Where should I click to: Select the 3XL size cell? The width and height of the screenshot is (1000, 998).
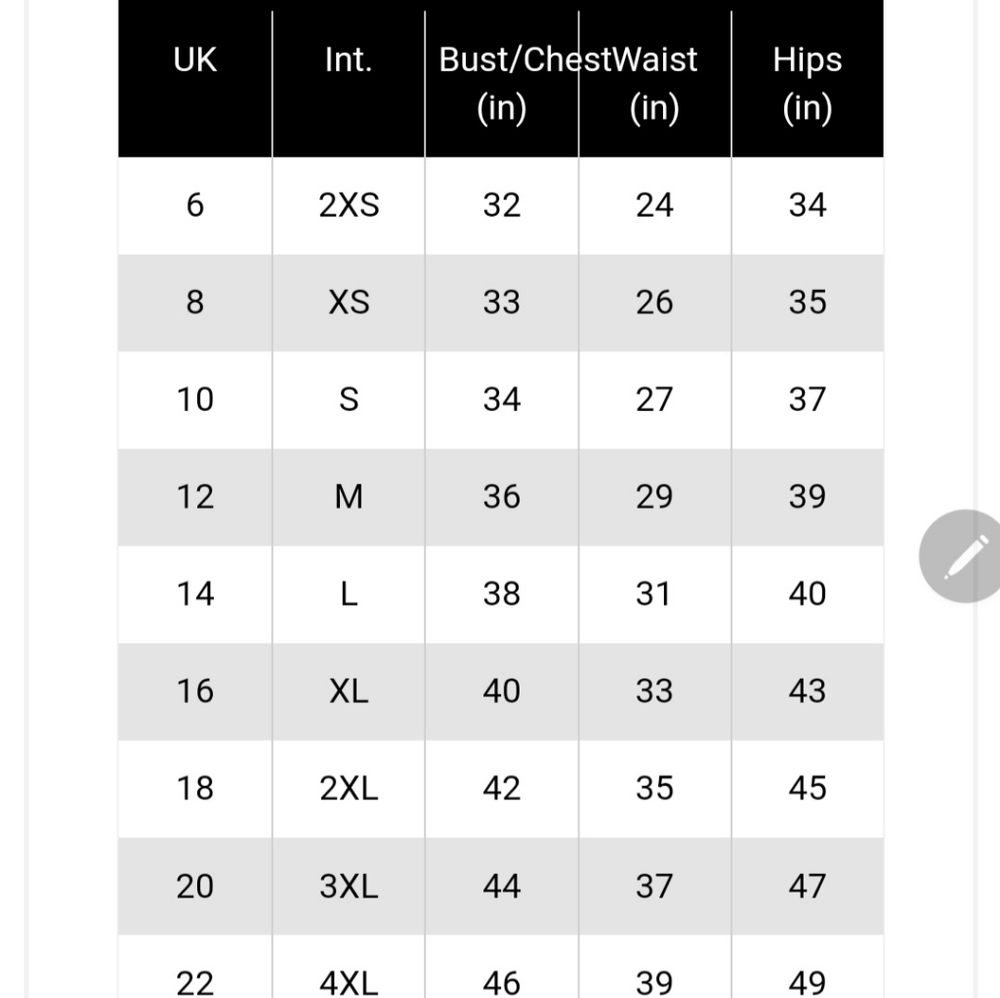348,885
